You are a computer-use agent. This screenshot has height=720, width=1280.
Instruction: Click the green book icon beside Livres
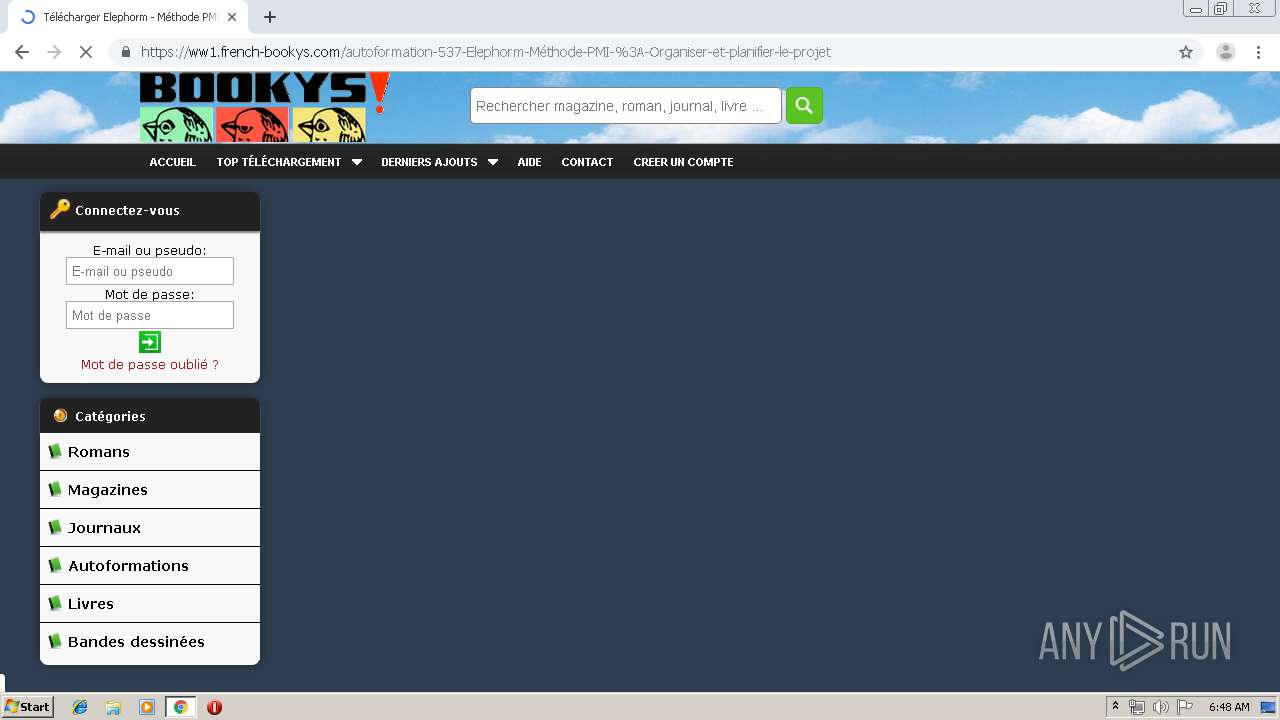(55, 603)
